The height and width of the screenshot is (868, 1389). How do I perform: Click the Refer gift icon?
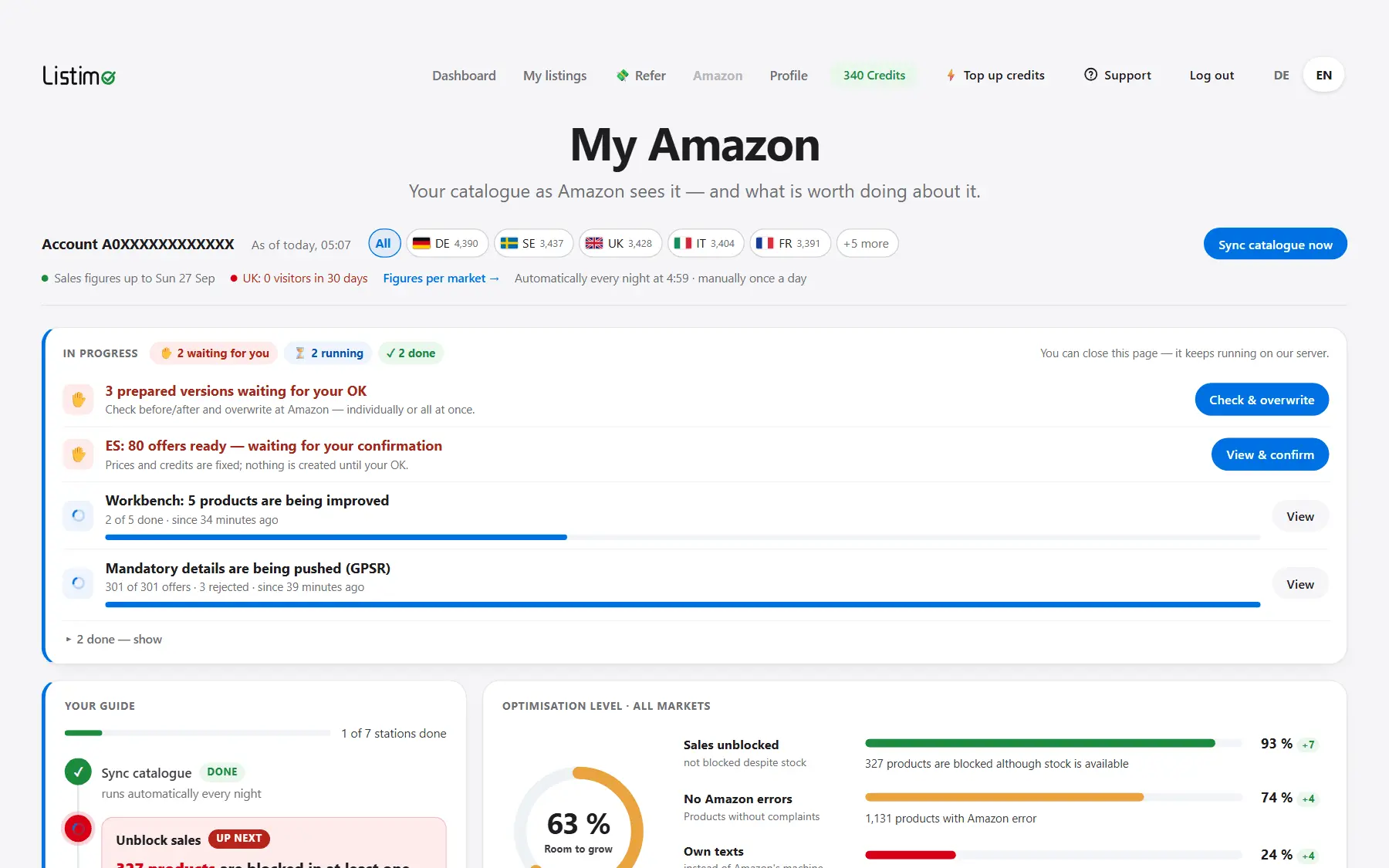623,76
